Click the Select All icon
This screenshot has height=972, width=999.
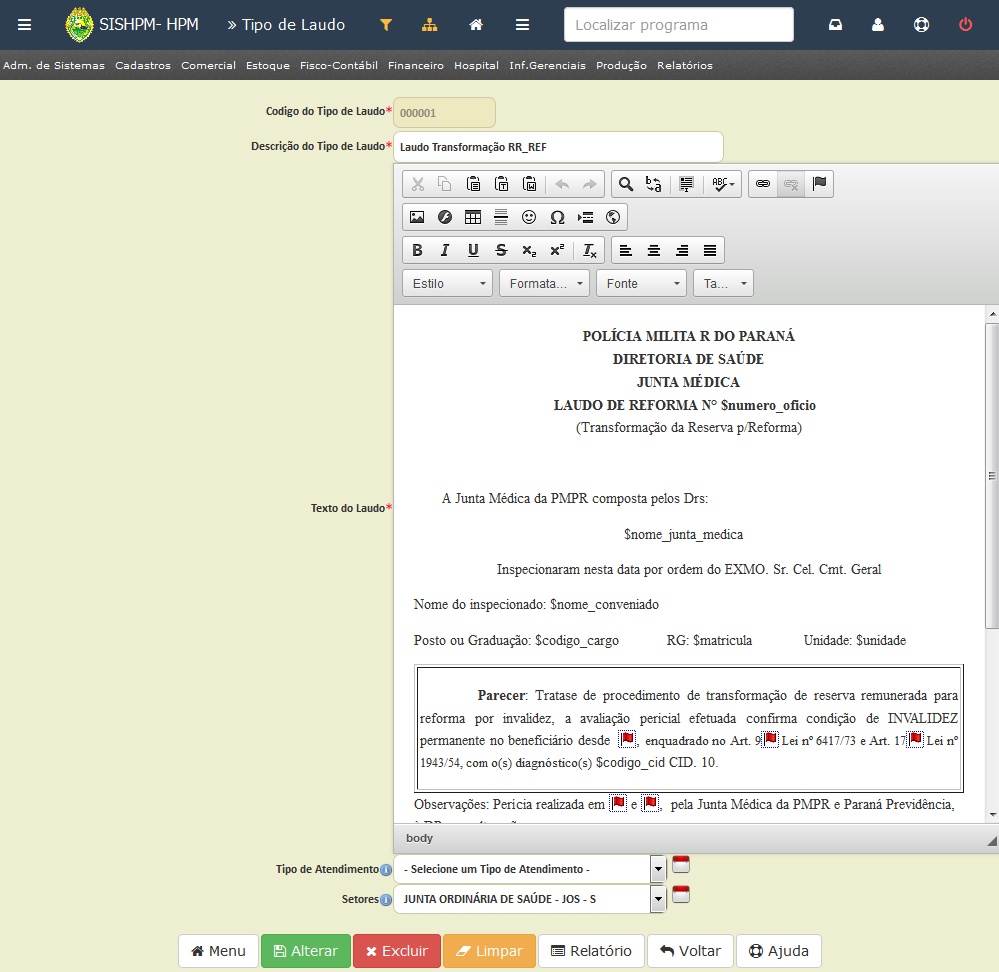686,184
